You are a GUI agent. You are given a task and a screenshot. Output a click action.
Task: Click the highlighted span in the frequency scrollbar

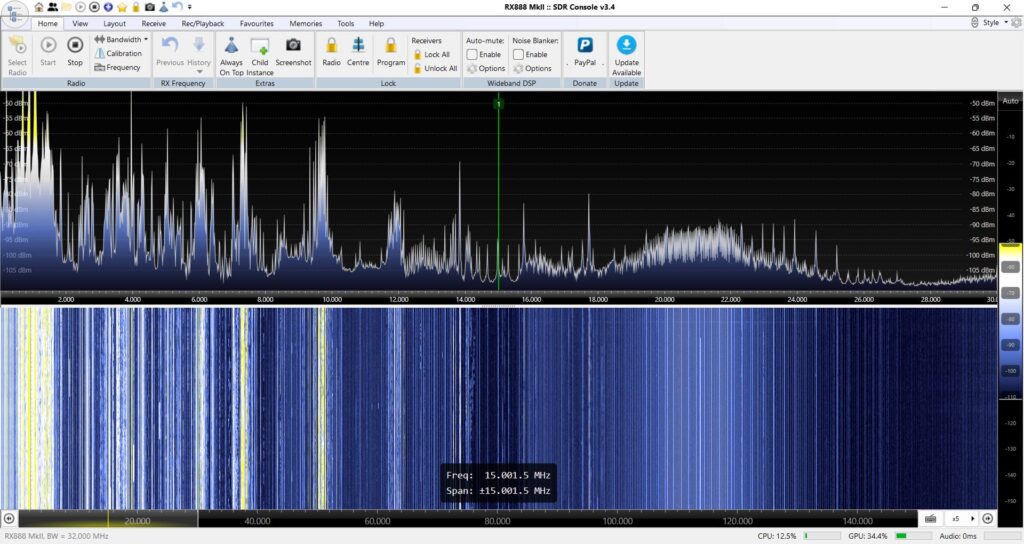(108, 519)
